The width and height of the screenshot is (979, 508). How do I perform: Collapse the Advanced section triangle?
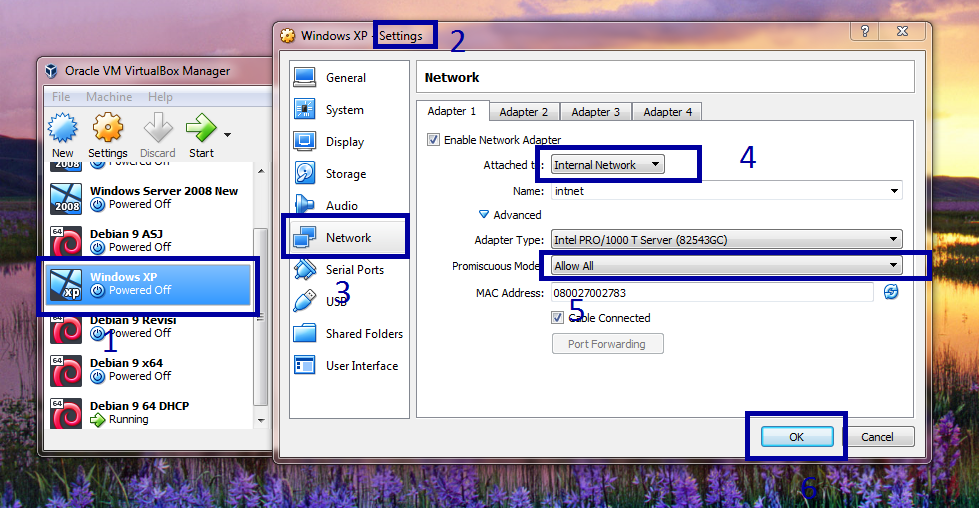point(483,214)
